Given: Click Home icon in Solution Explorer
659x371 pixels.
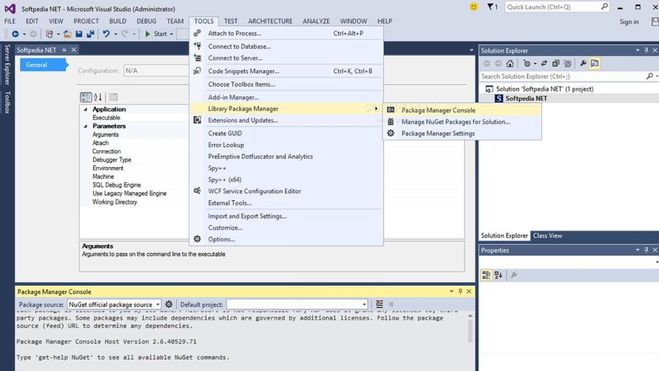Looking at the screenshot, I should pos(510,63).
